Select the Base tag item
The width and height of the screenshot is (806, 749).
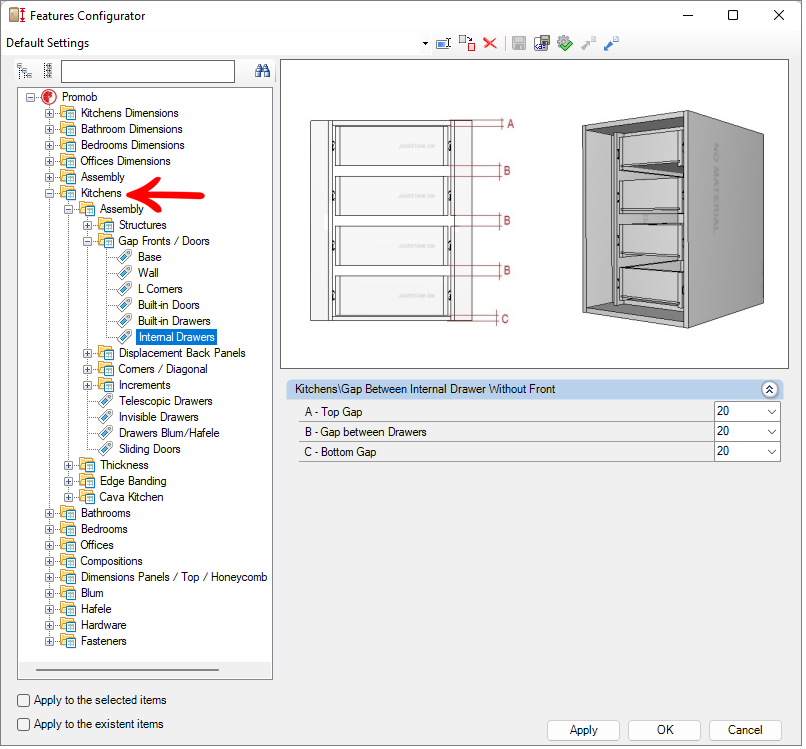149,257
